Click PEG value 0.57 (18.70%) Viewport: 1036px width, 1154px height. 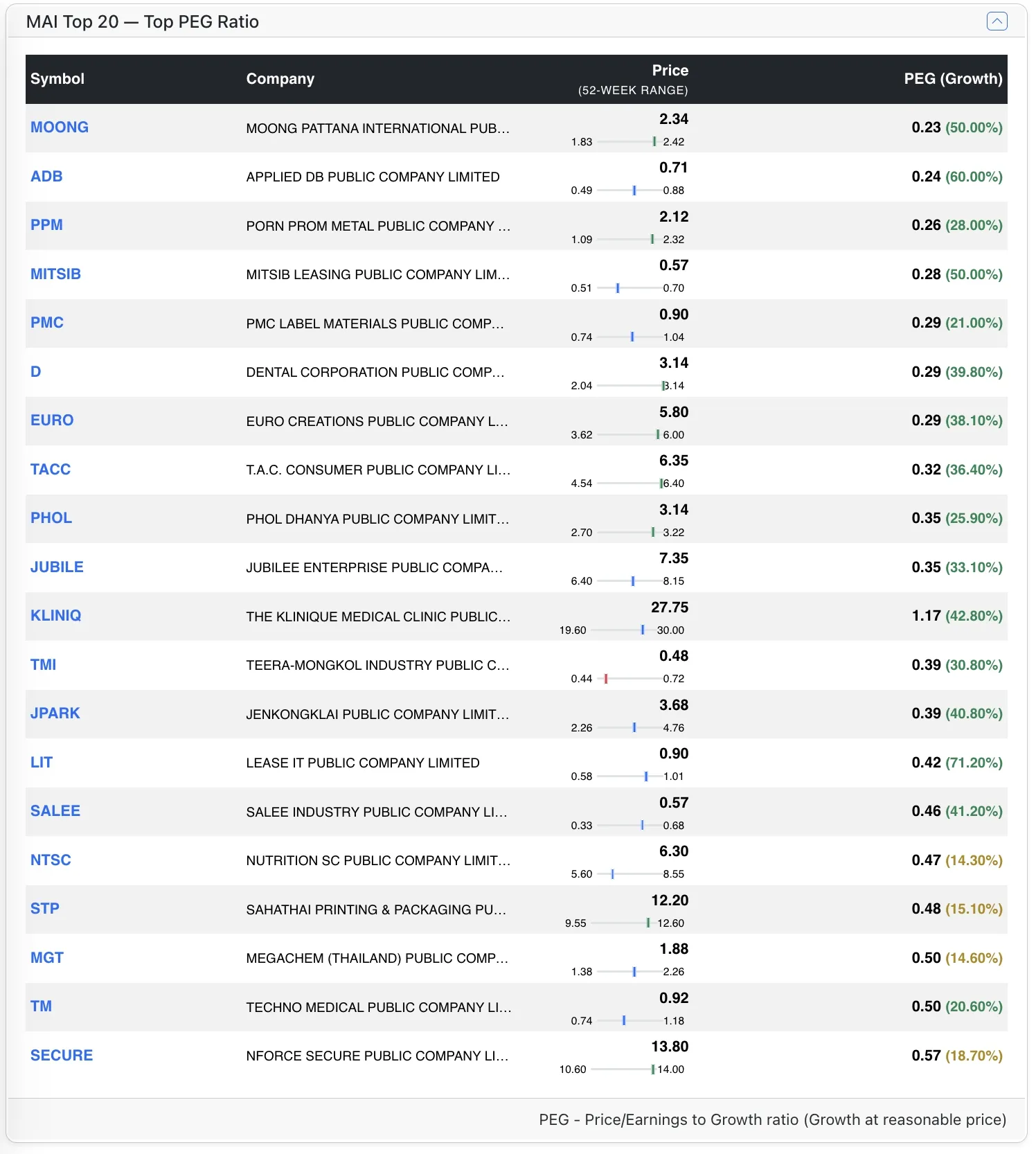(x=957, y=1056)
